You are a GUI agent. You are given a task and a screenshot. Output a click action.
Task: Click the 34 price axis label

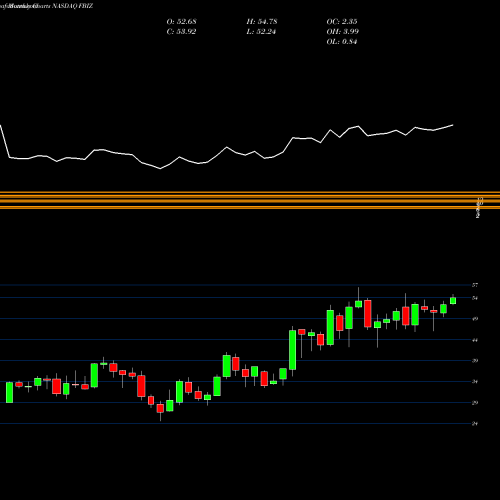coord(475,381)
